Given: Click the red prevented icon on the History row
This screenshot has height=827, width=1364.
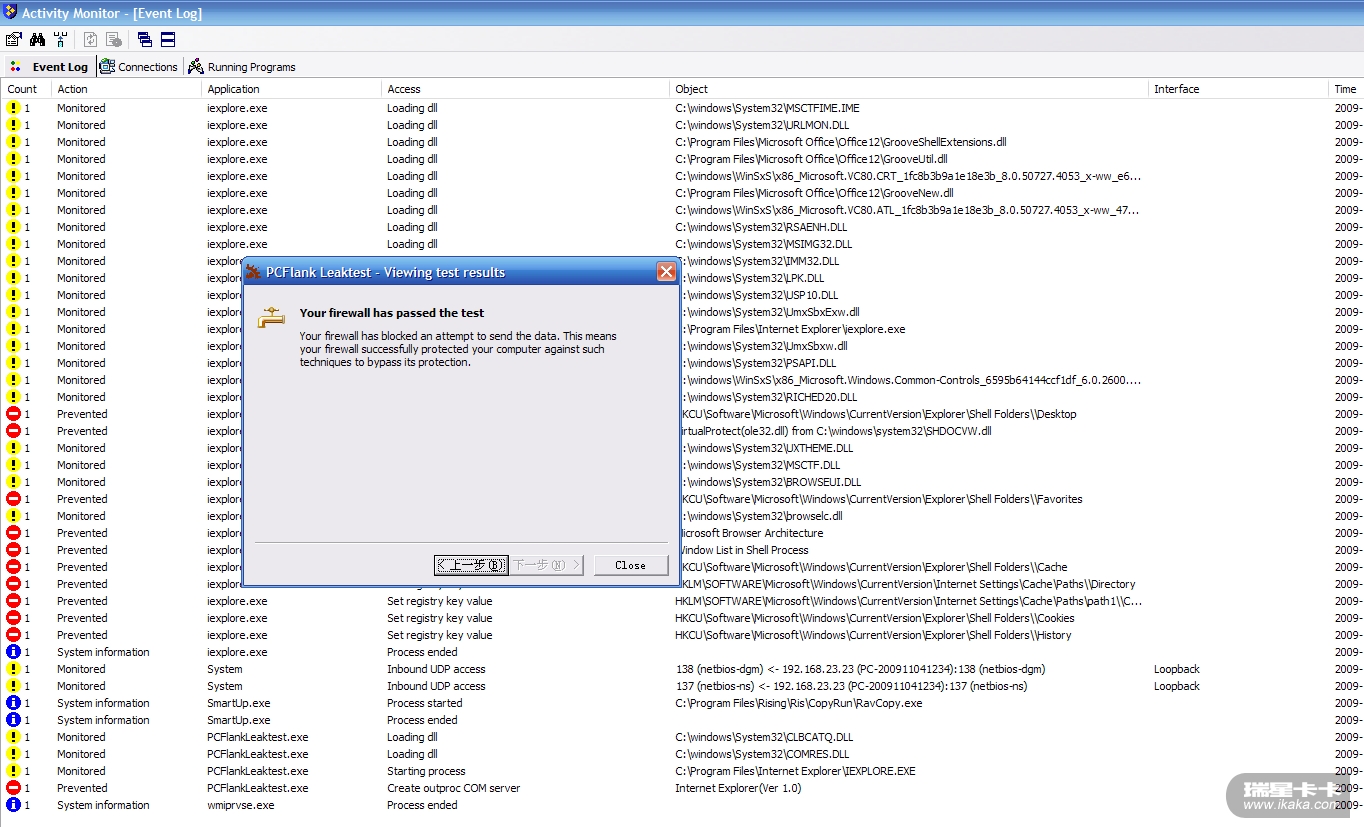Looking at the screenshot, I should pyautogui.click(x=13, y=635).
